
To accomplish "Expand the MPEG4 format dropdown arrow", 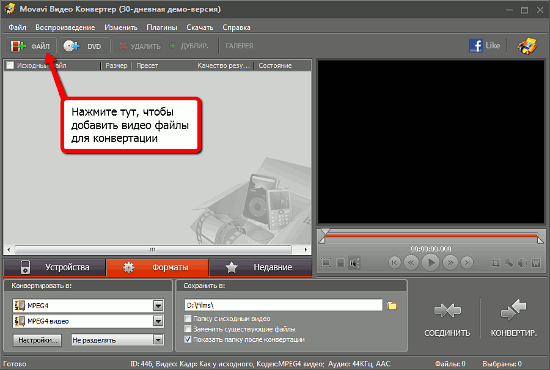I will pos(158,305).
